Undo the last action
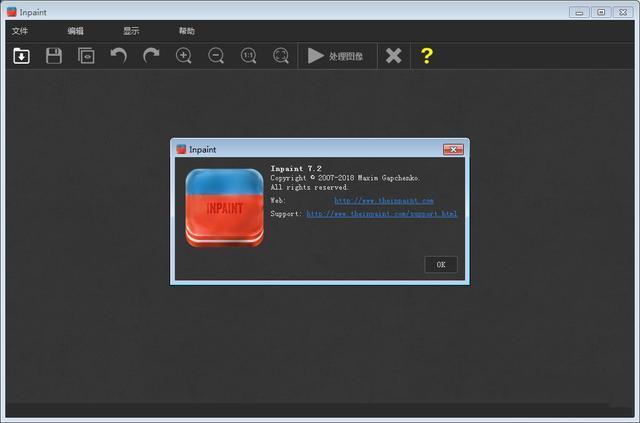The height and width of the screenshot is (423, 640). [118, 56]
